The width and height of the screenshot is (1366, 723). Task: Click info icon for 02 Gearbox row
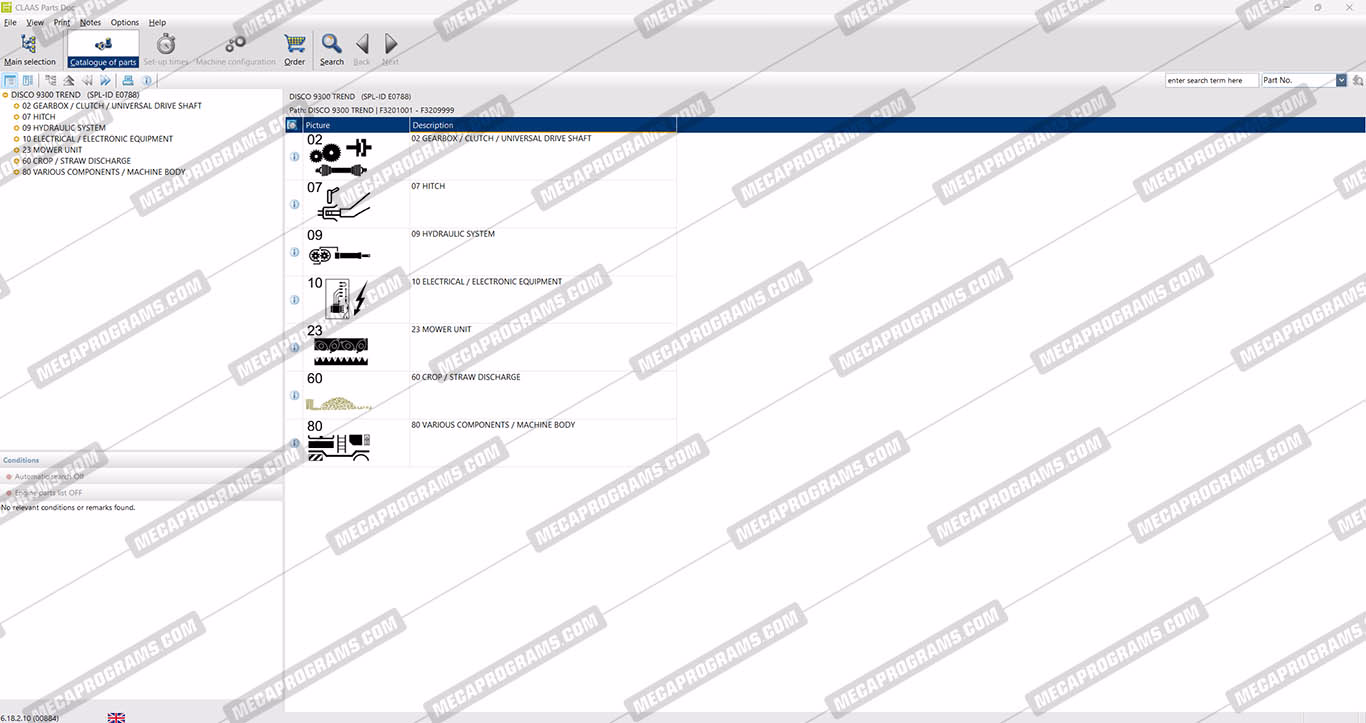(295, 157)
